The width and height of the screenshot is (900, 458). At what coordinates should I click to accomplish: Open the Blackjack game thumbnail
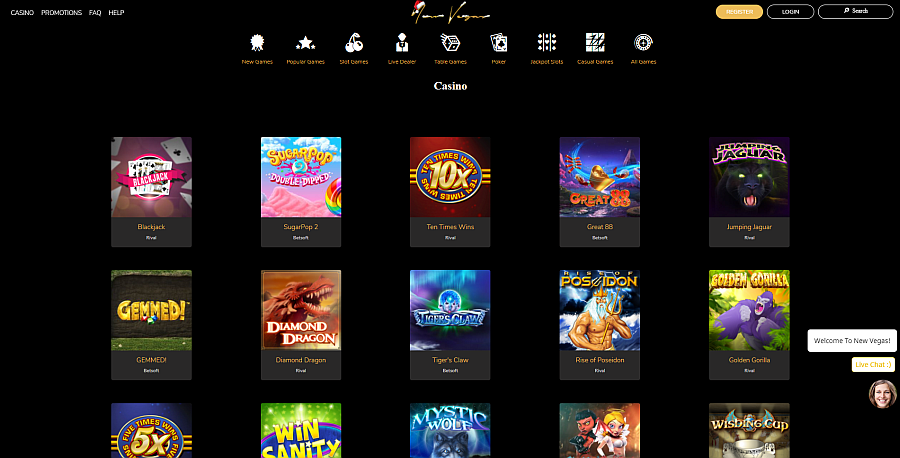(x=152, y=177)
